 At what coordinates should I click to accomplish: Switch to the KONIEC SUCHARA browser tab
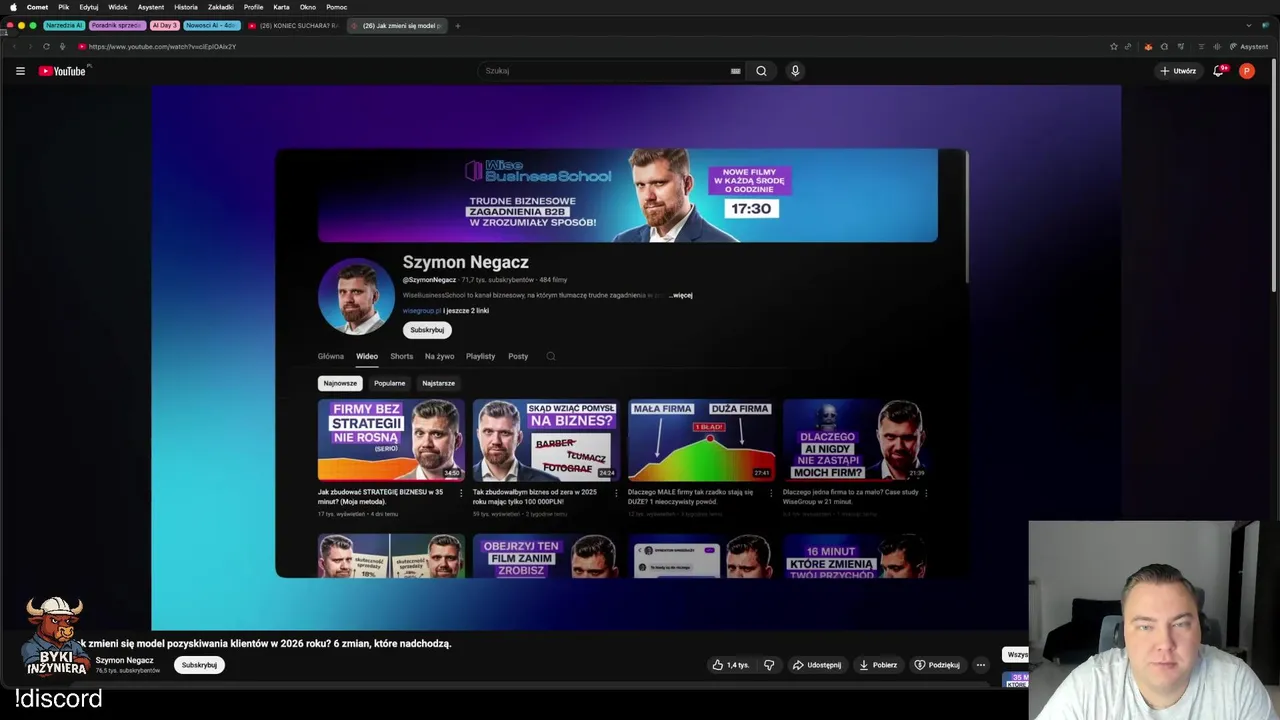coord(294,25)
